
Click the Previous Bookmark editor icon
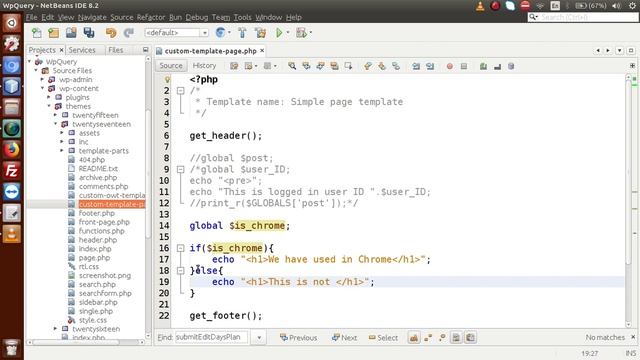pos(368,66)
